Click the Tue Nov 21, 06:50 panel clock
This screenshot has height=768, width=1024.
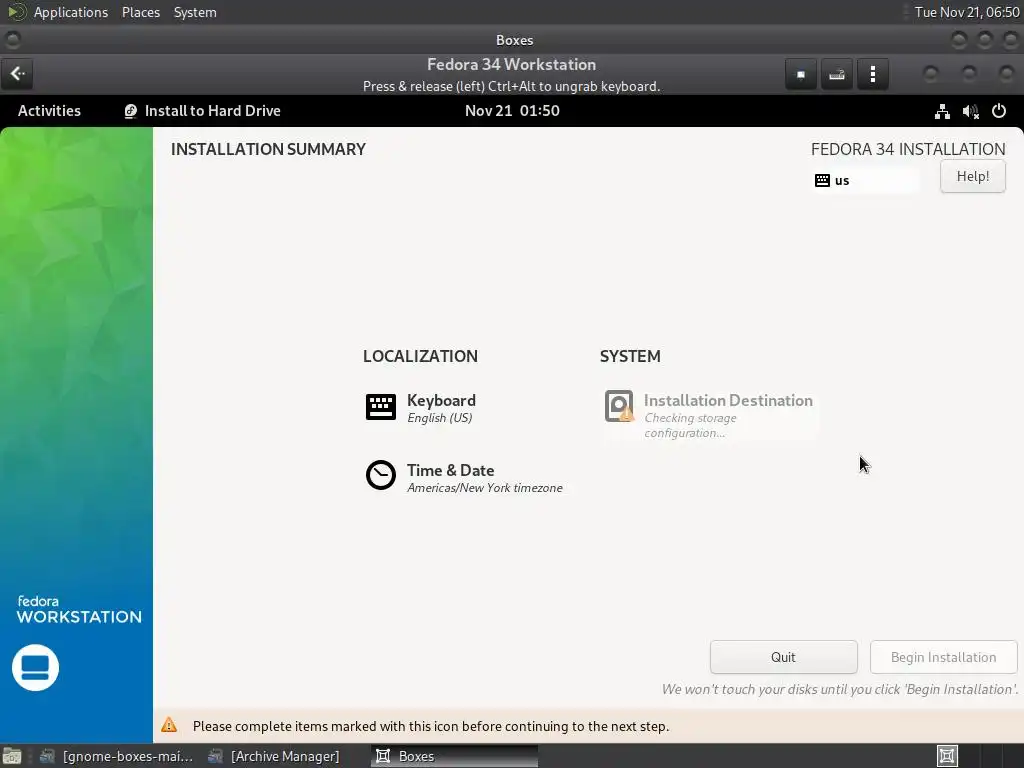coord(967,12)
